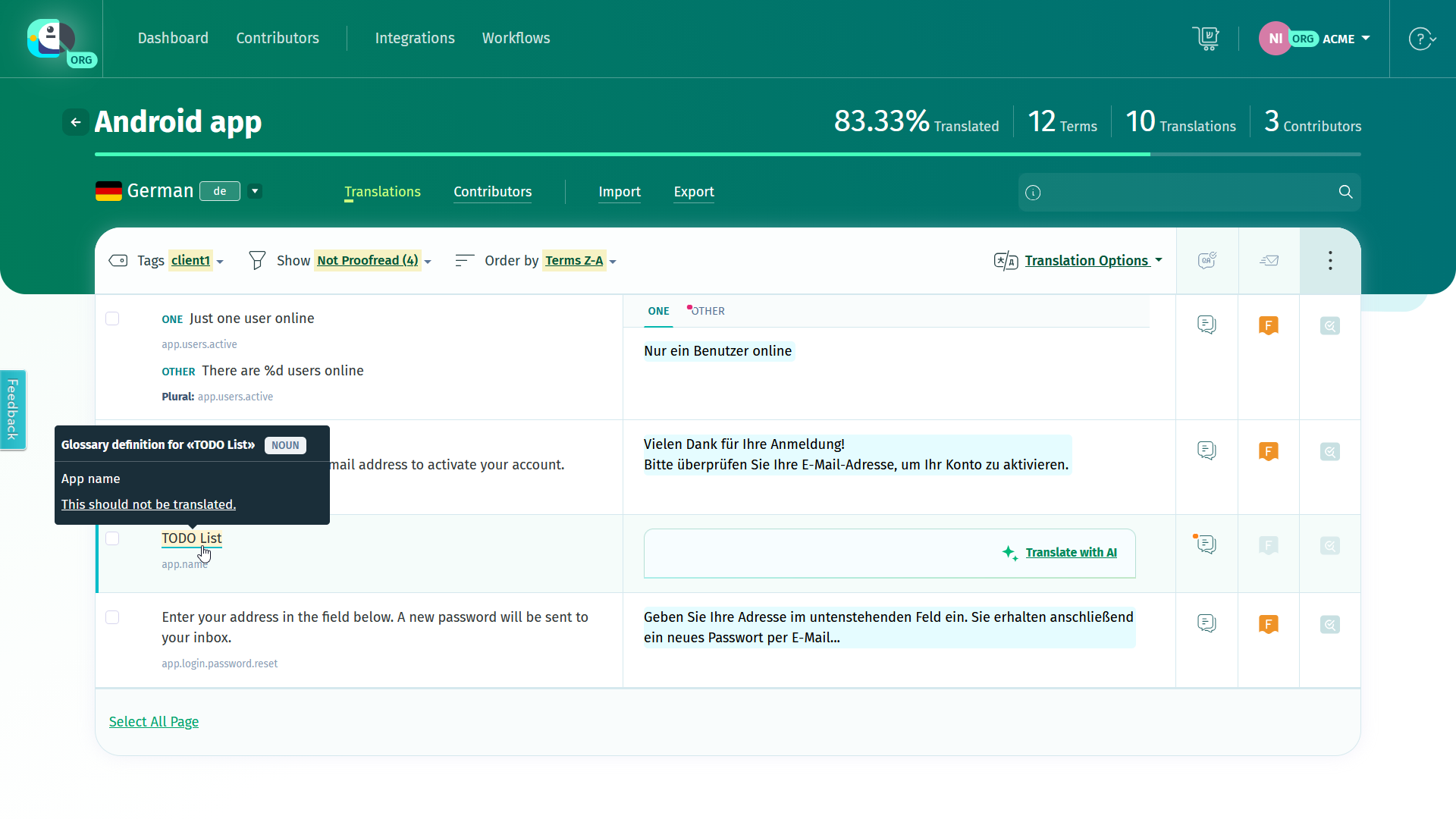Viewport: 1456px width, 819px height.
Task: Toggle fuzzy flag on TODO List row
Action: [x=1269, y=546]
